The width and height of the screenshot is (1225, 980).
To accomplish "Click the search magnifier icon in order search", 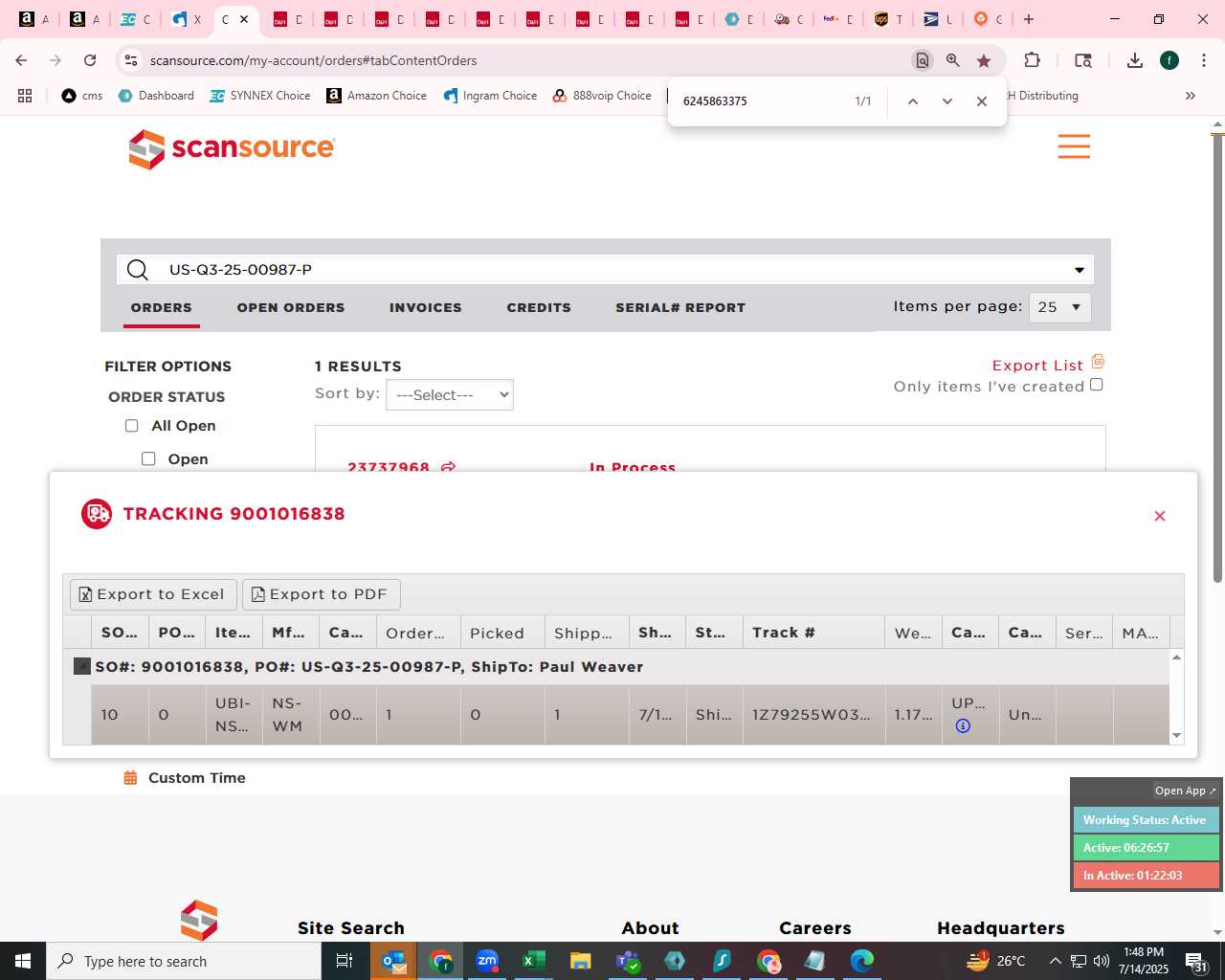I will 138,270.
